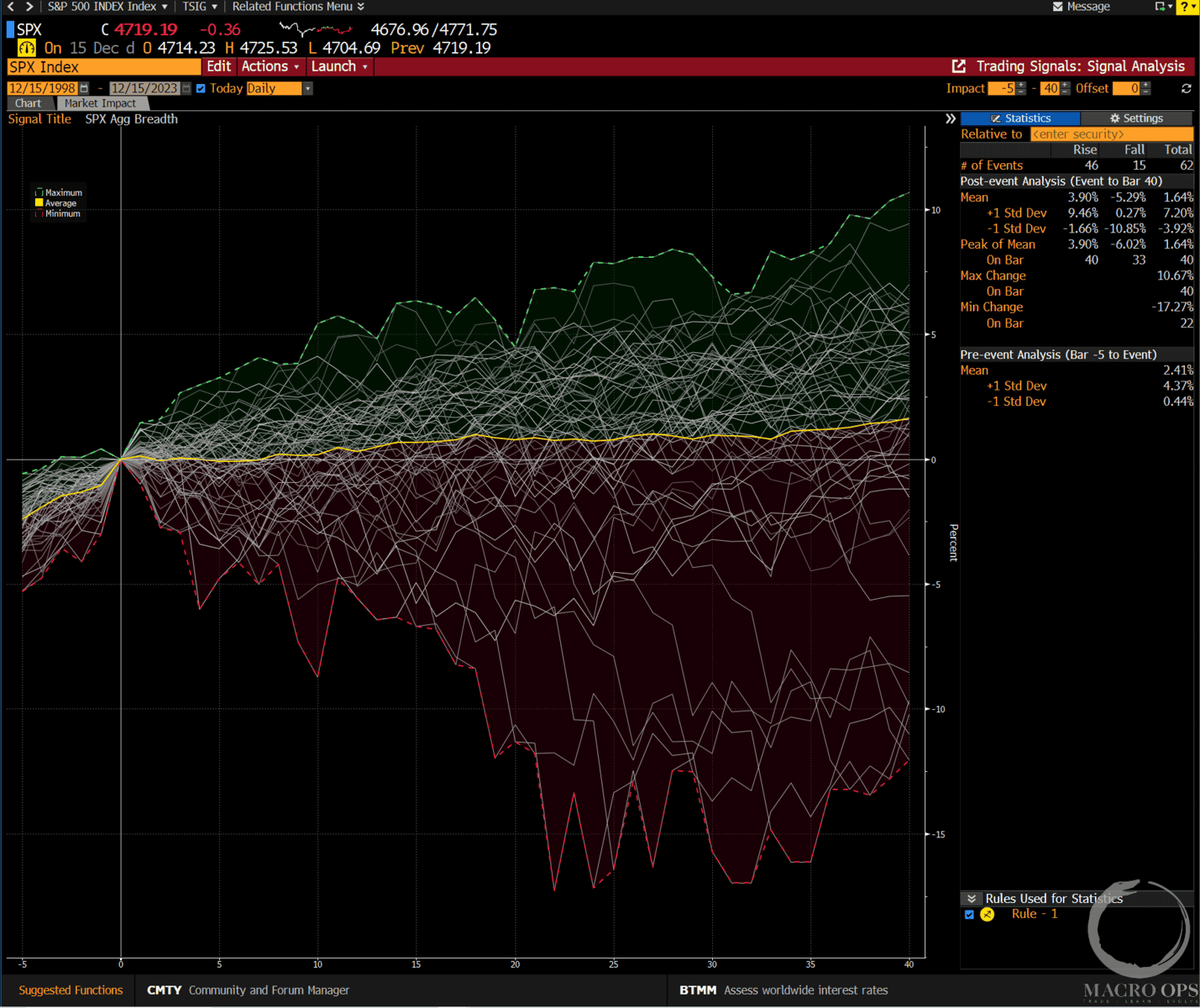
Task: Open the Actions menu
Action: point(270,67)
